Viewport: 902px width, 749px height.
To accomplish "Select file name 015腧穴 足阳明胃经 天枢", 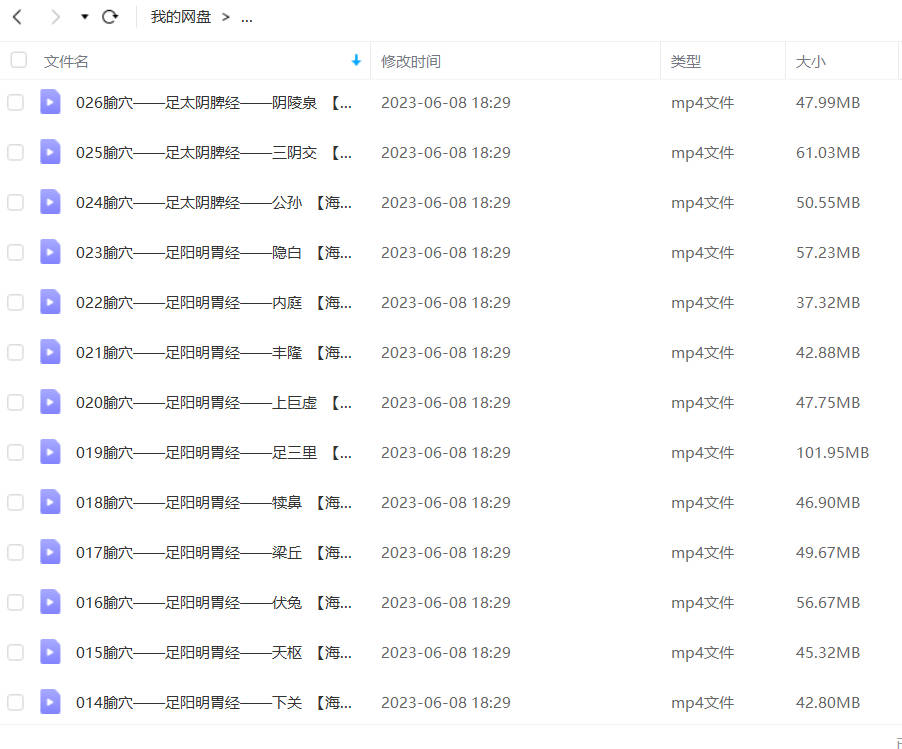I will click(214, 654).
